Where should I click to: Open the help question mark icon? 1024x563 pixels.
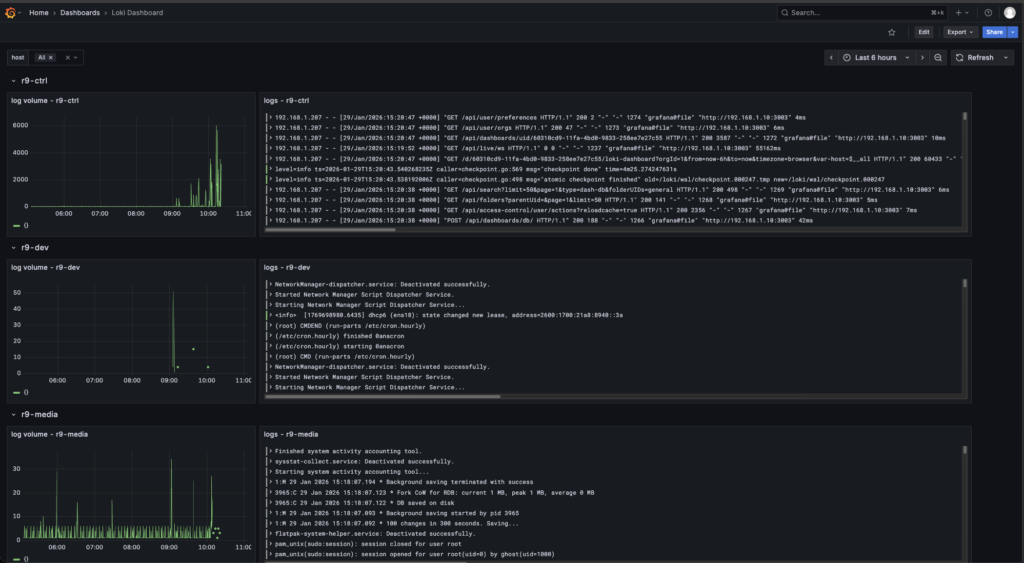pos(988,13)
